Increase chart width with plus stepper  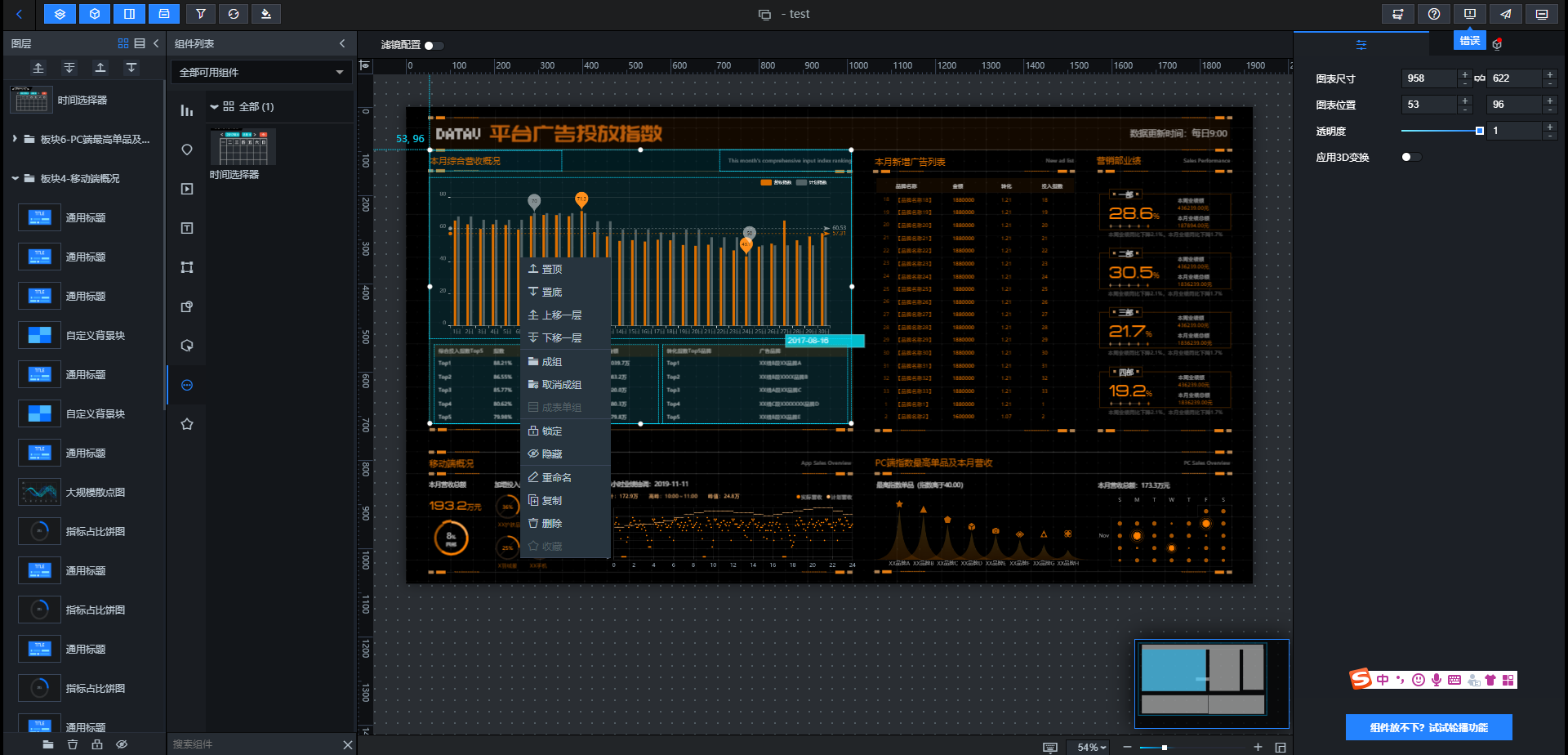[x=1465, y=74]
